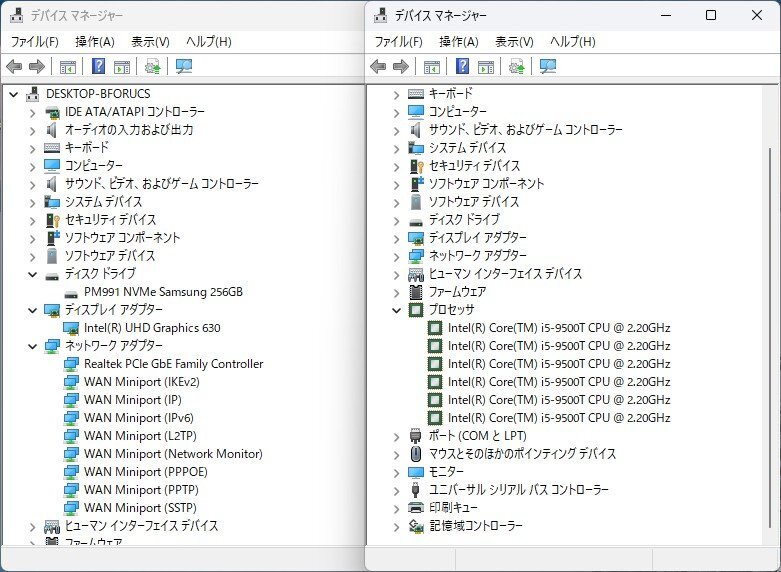Click the 記憶域コントローラー icon
The image size is (781, 572).
click(x=416, y=526)
